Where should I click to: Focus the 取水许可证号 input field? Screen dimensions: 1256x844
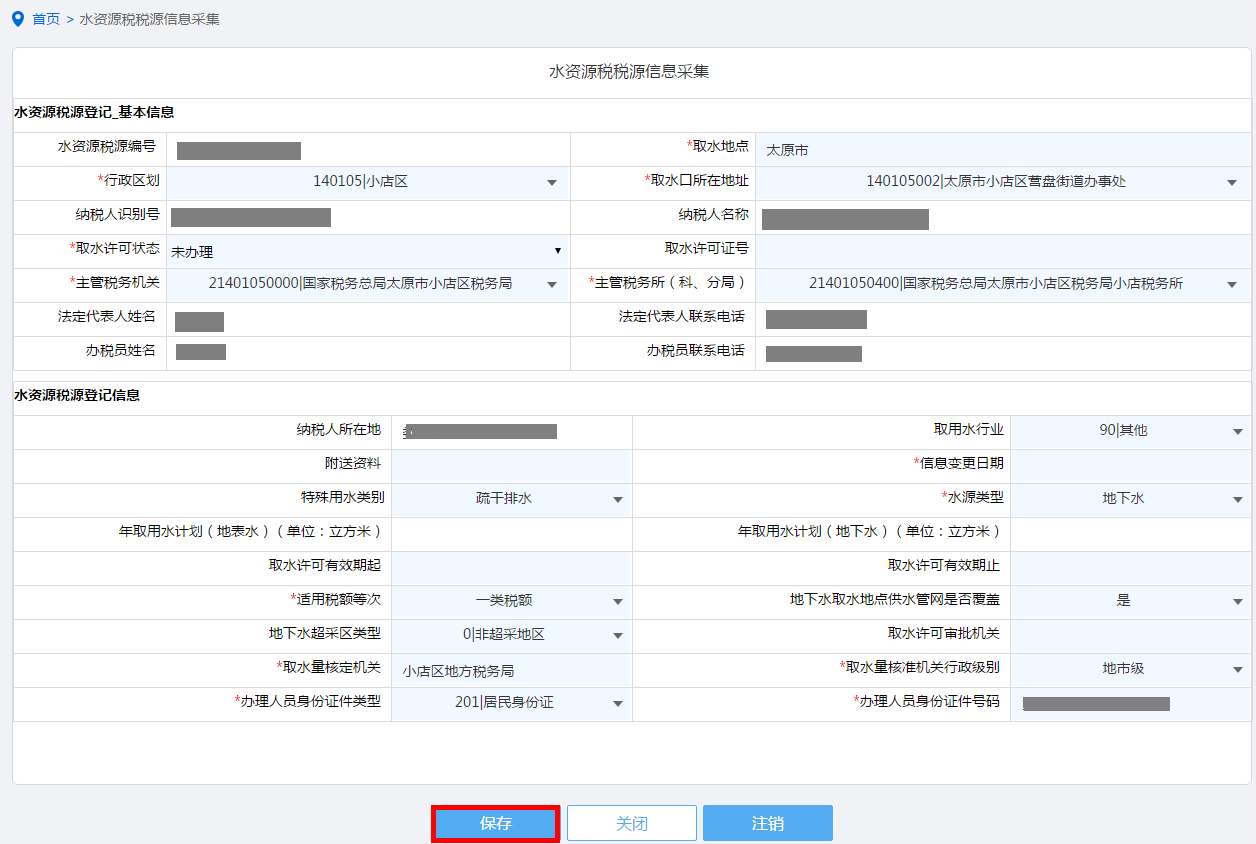point(1003,250)
